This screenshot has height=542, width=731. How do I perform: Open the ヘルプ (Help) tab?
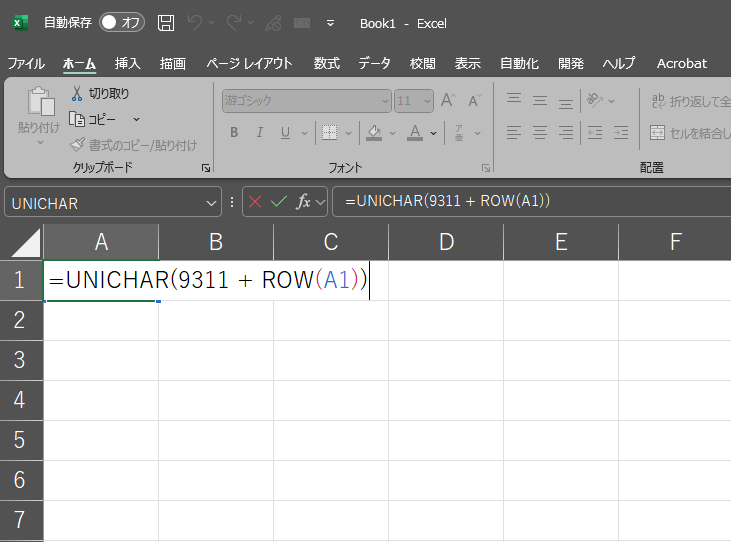coord(619,63)
